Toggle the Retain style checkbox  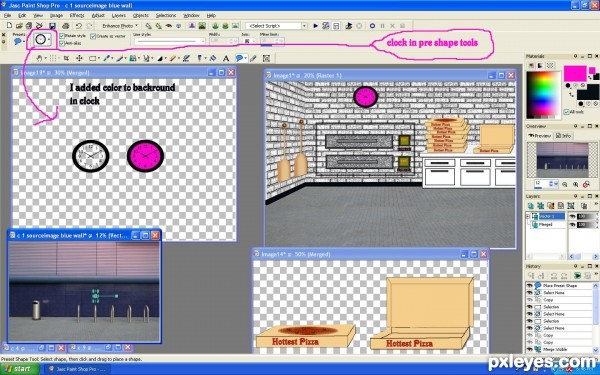coord(62,36)
